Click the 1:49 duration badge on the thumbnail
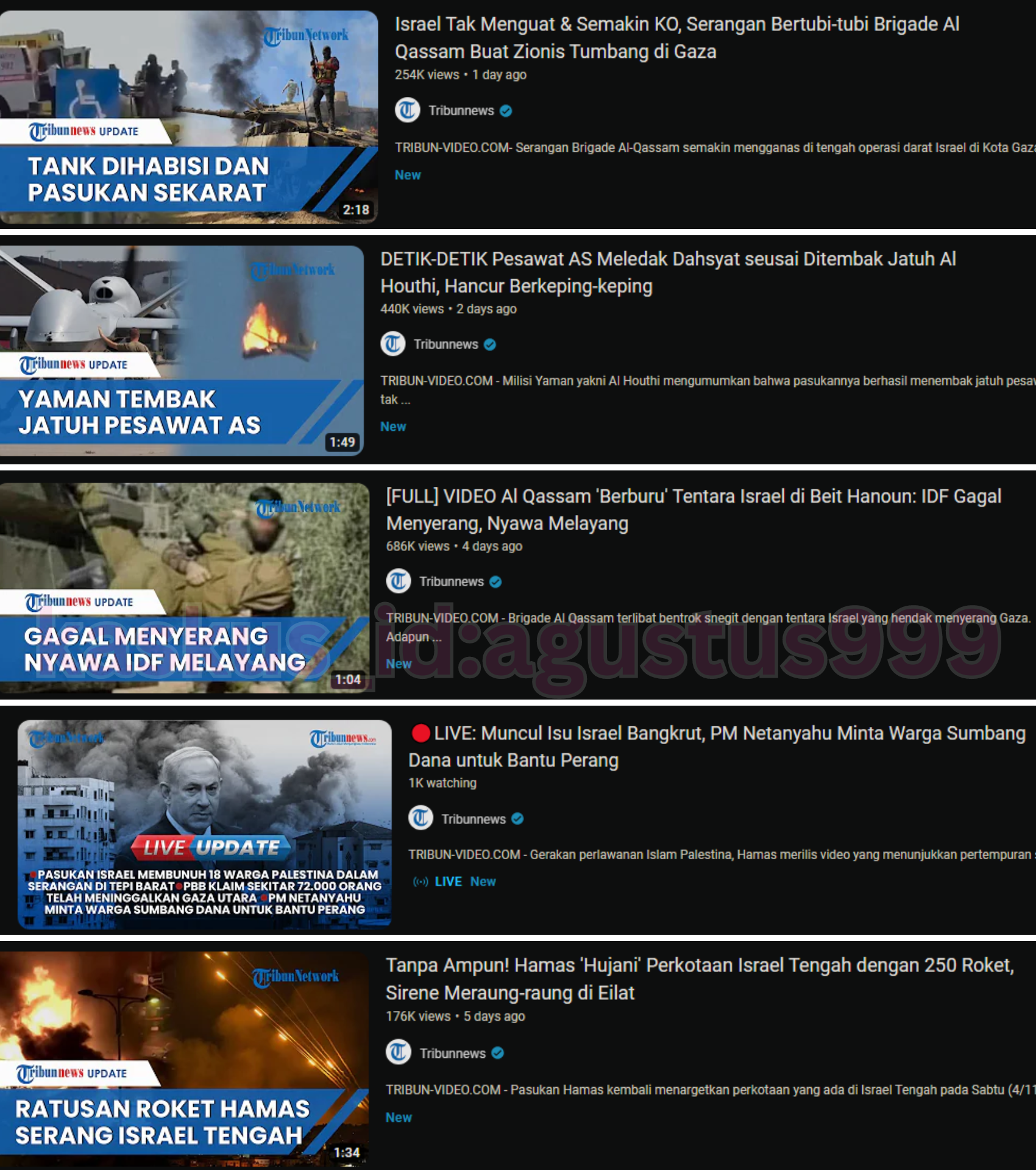This screenshot has width=1036, height=1170. coord(342,442)
